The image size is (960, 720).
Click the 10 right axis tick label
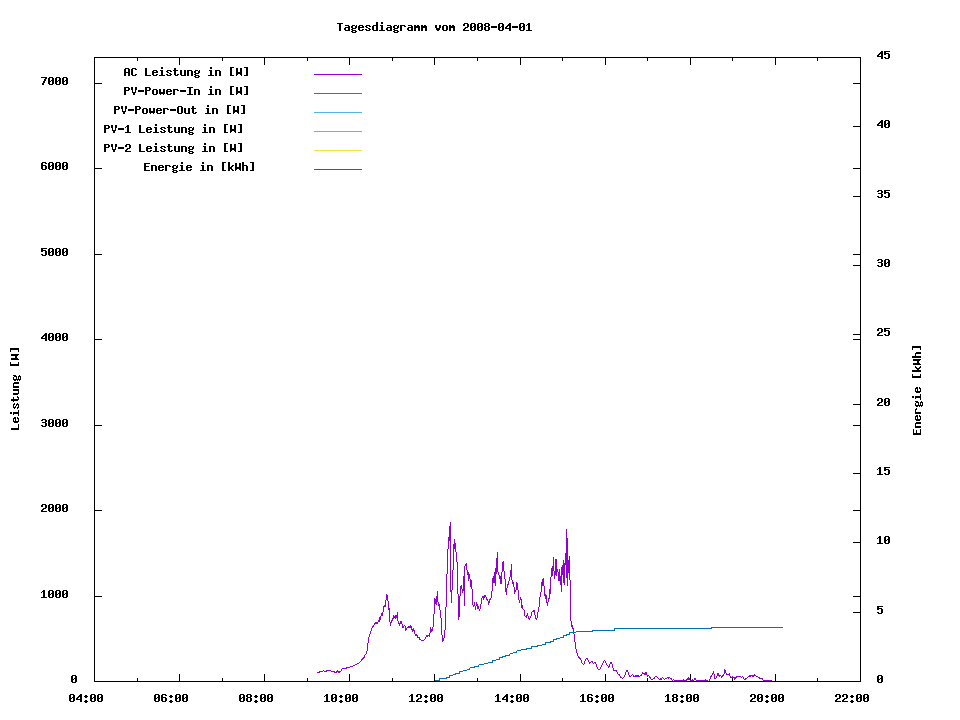click(x=883, y=541)
